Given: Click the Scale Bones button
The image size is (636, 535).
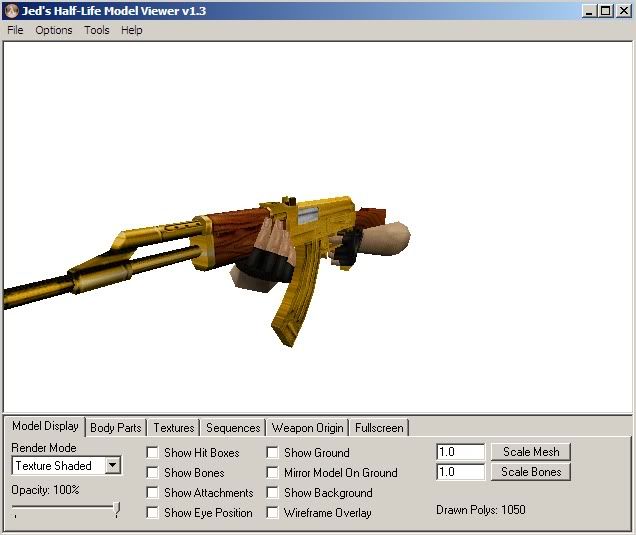Looking at the screenshot, I should tap(531, 472).
